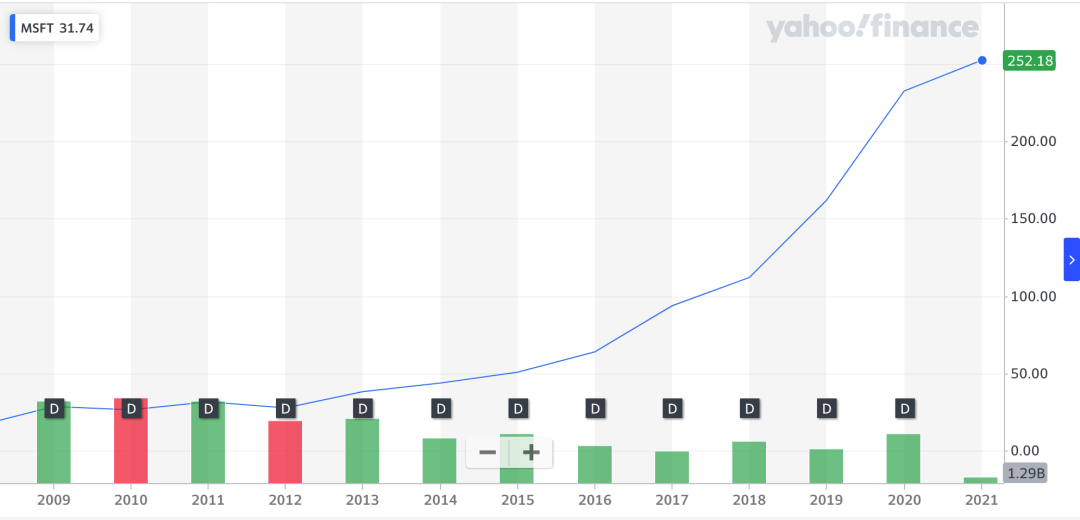Click the 2016 dividend D marker
1080x520 pixels.
[x=595, y=408]
